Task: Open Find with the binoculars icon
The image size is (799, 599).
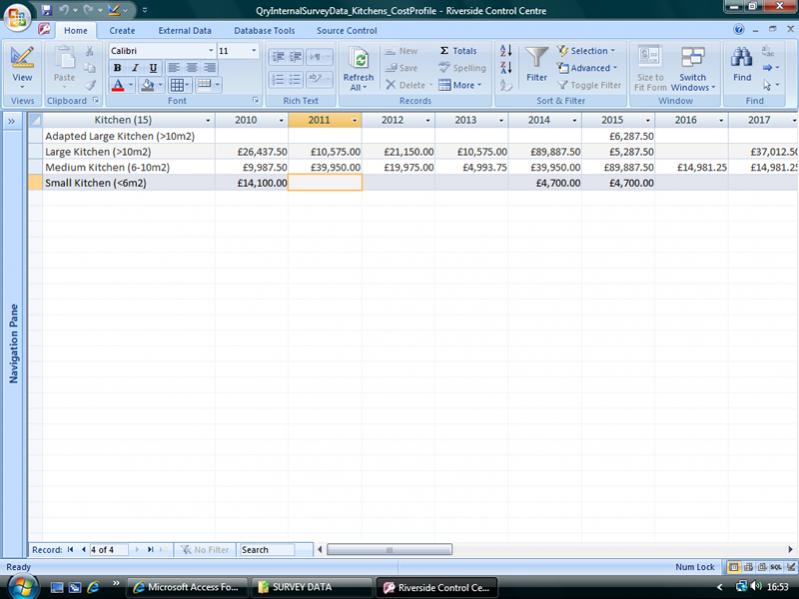Action: point(742,59)
